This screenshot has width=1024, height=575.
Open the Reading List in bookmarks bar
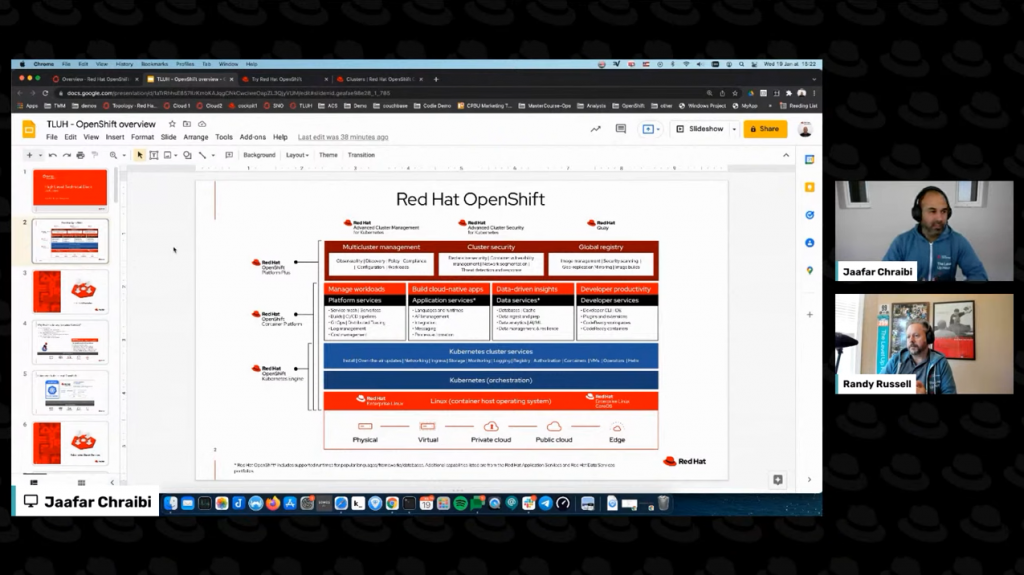click(x=798, y=105)
